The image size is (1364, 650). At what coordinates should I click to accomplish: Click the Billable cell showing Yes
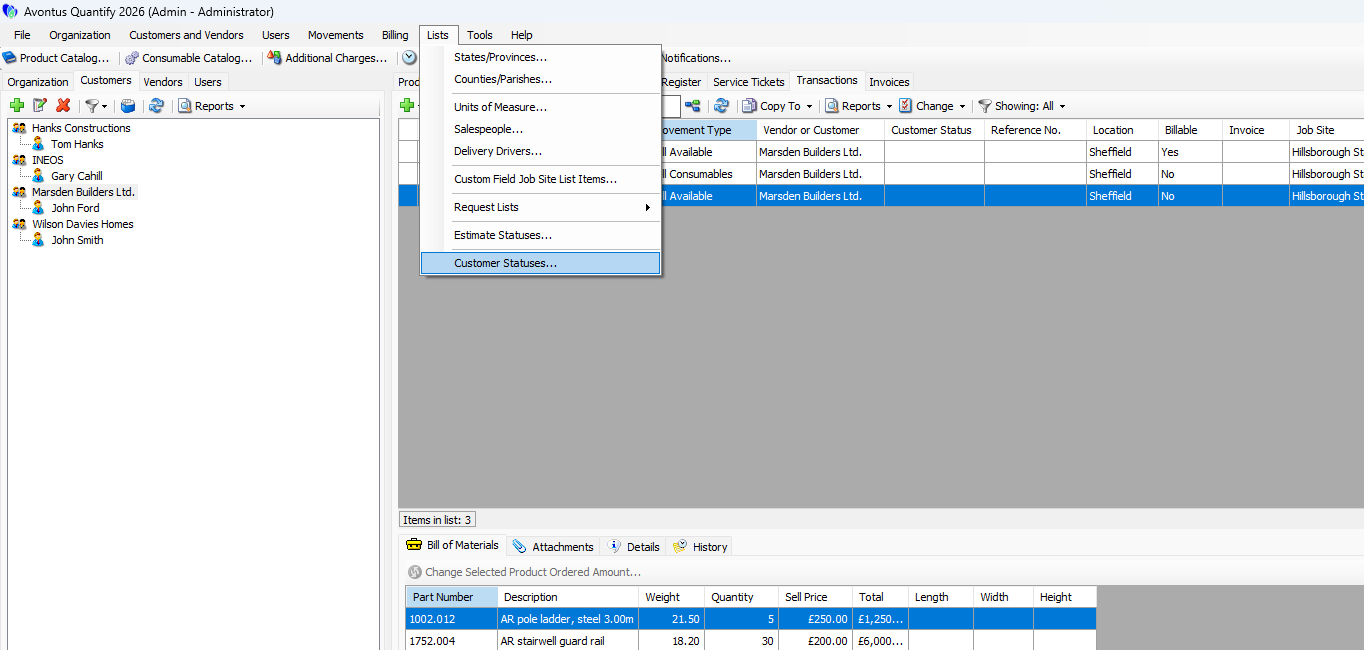tap(1190, 152)
